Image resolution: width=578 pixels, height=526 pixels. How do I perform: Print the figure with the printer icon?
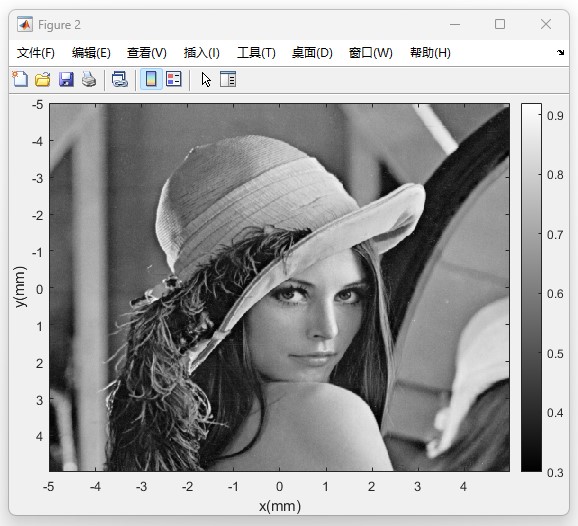pos(89,79)
